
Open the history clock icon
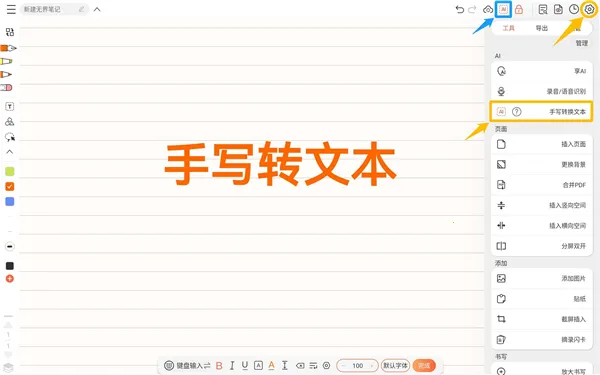[574, 10]
